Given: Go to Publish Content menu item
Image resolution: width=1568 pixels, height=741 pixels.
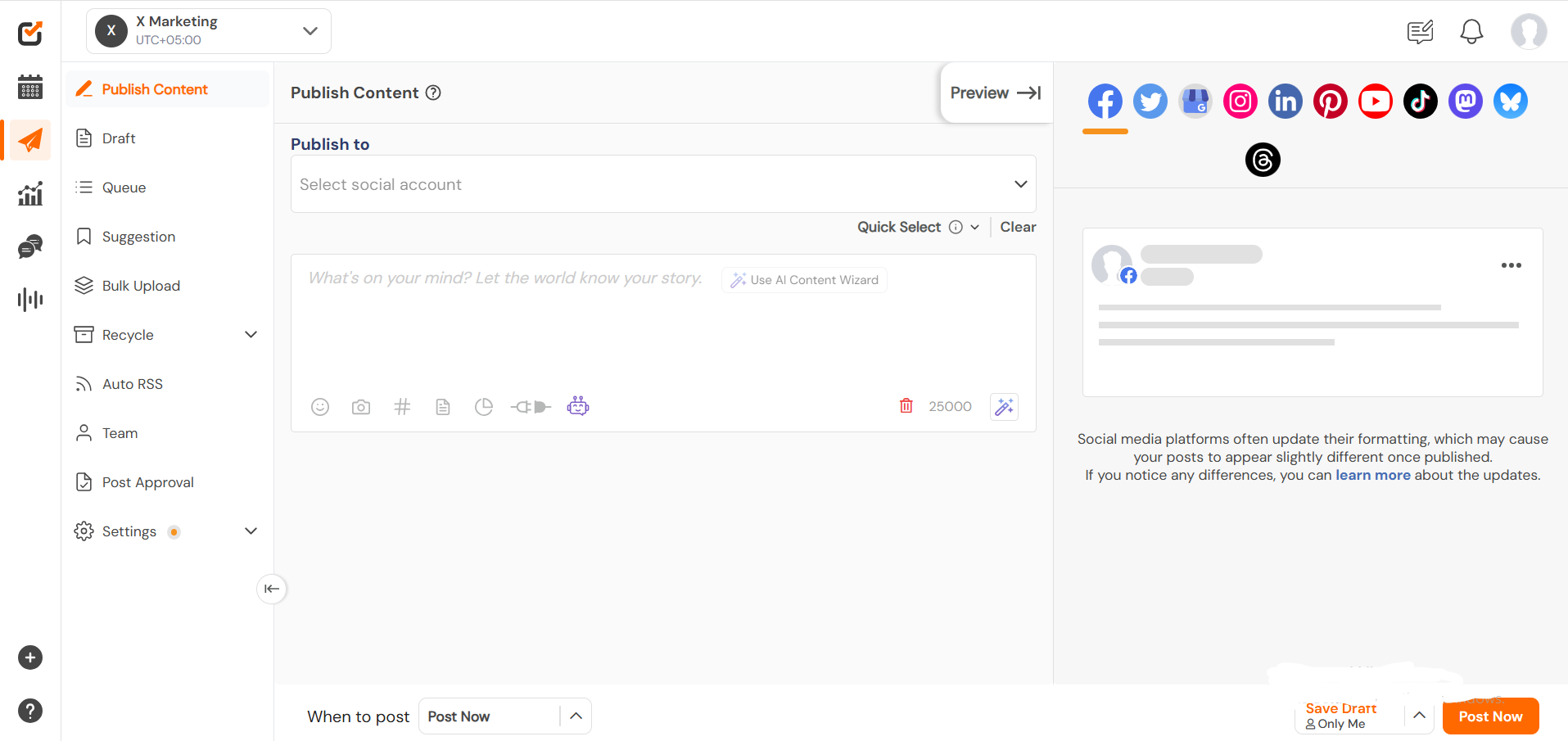Looking at the screenshot, I should pyautogui.click(x=167, y=89).
